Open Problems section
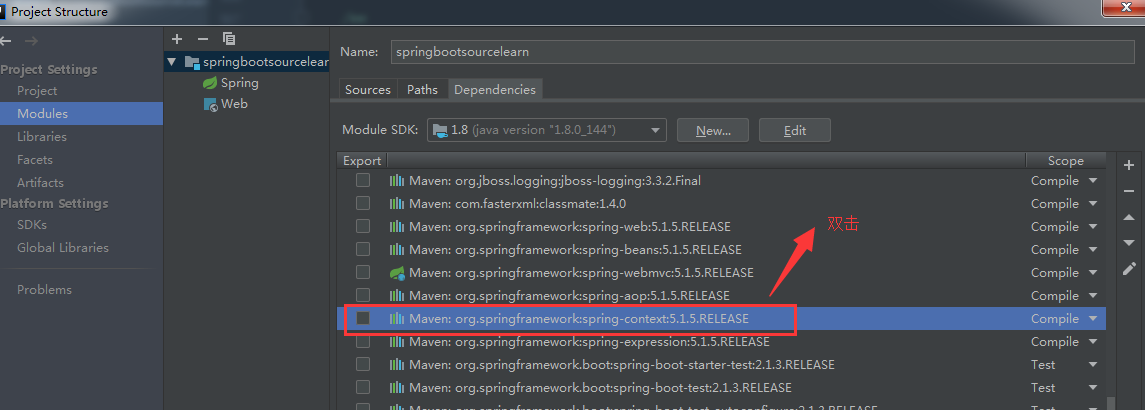 tap(45, 289)
